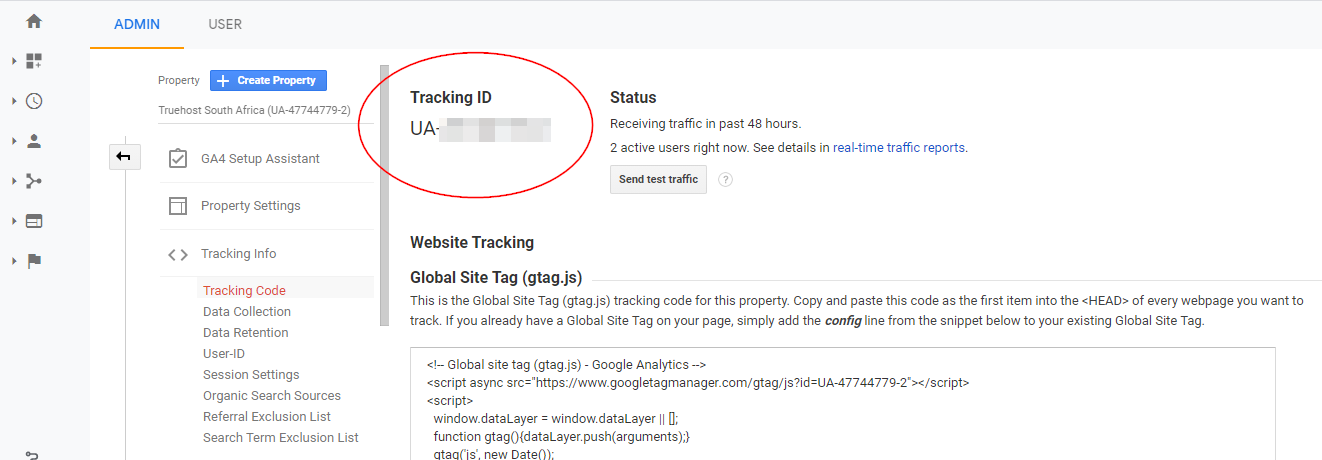Switch to the USER tab

(x=225, y=24)
